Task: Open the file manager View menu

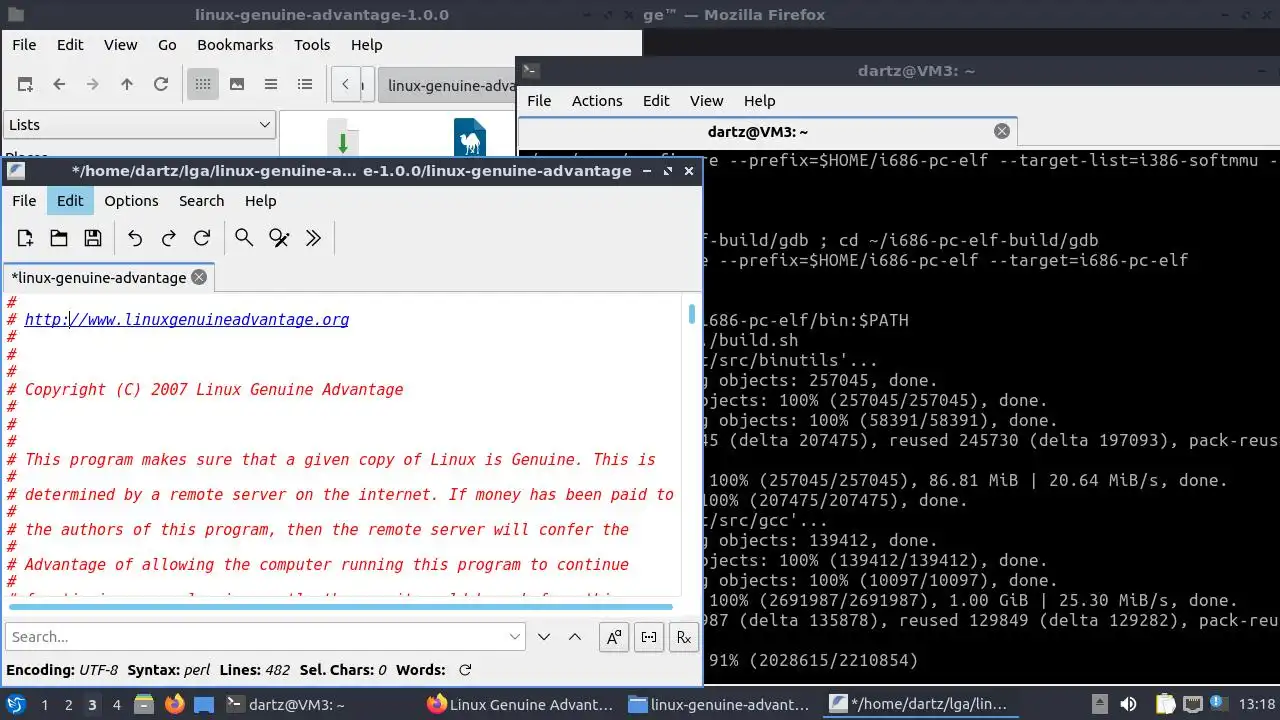Action: [x=120, y=45]
